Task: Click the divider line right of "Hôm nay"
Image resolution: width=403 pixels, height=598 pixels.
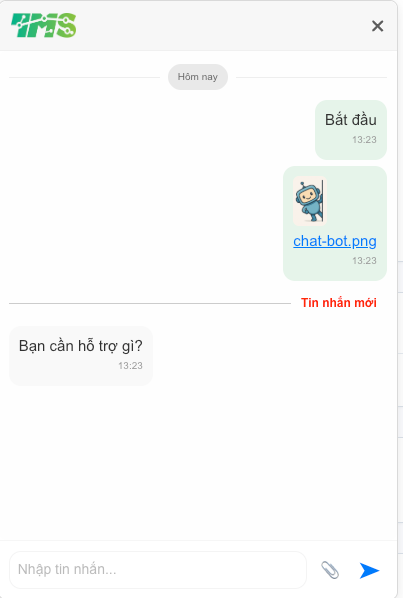Action: [311, 77]
